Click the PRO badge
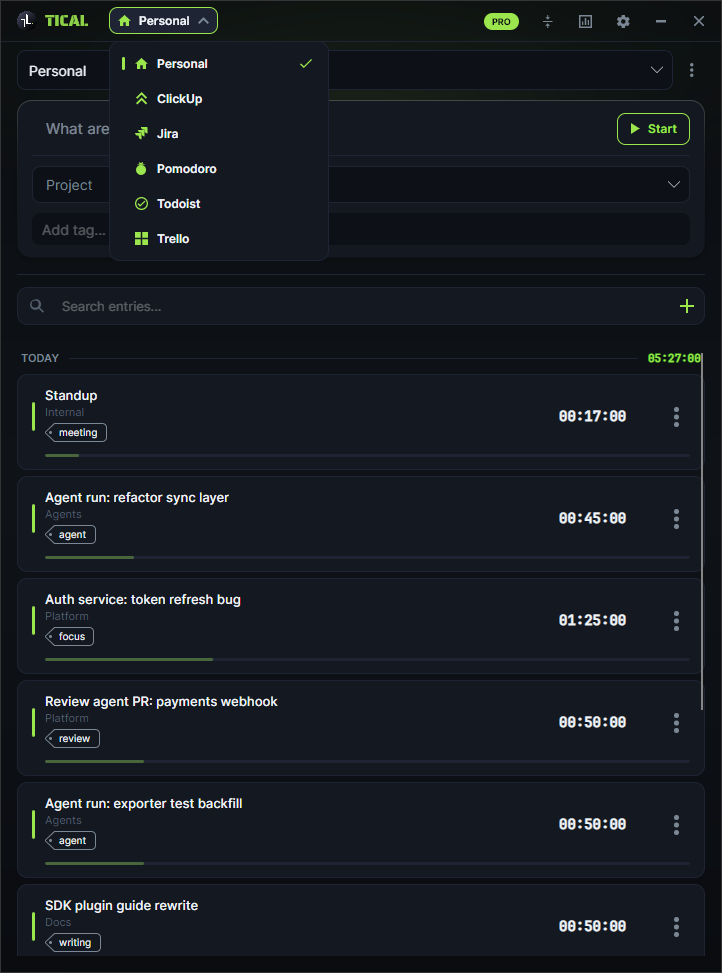 (x=501, y=21)
